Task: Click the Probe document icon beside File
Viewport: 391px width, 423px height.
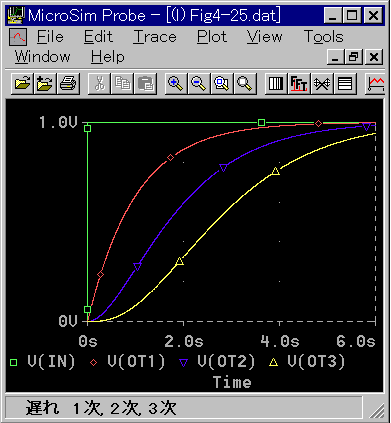Action: click(x=18, y=37)
